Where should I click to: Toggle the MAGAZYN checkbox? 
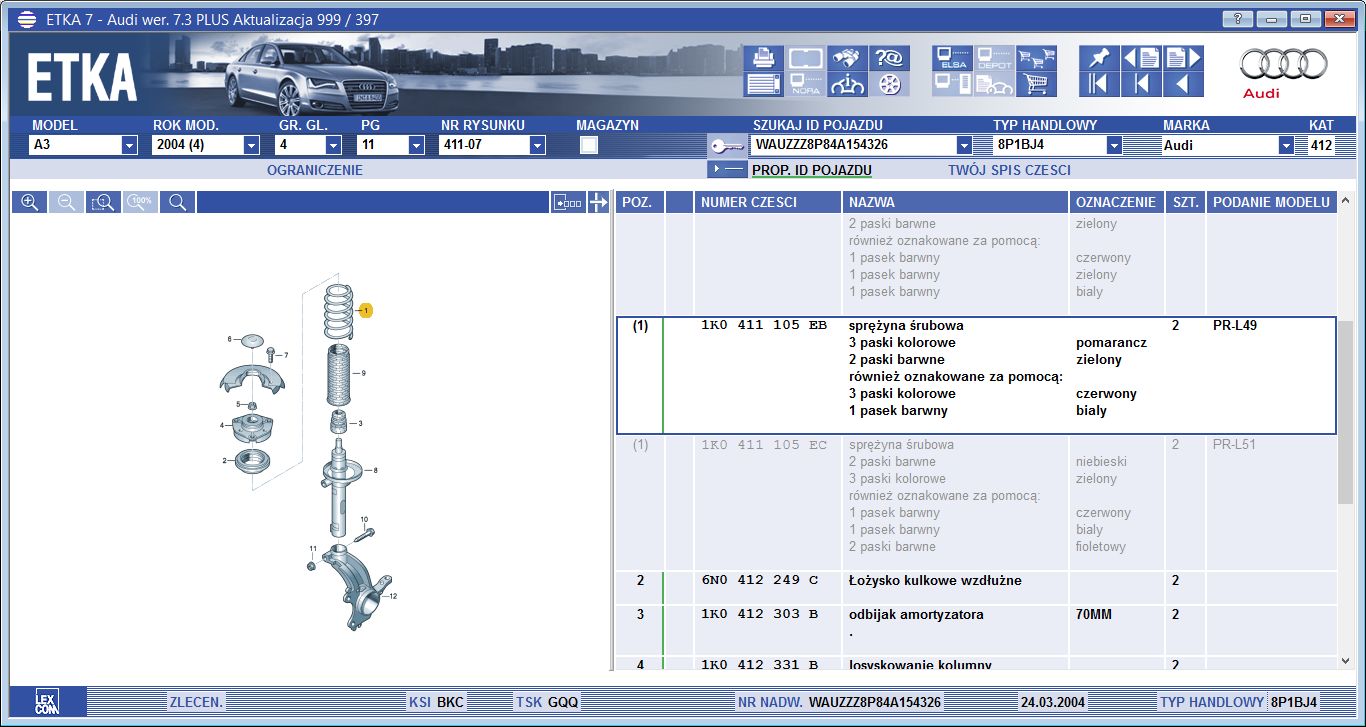click(x=589, y=145)
